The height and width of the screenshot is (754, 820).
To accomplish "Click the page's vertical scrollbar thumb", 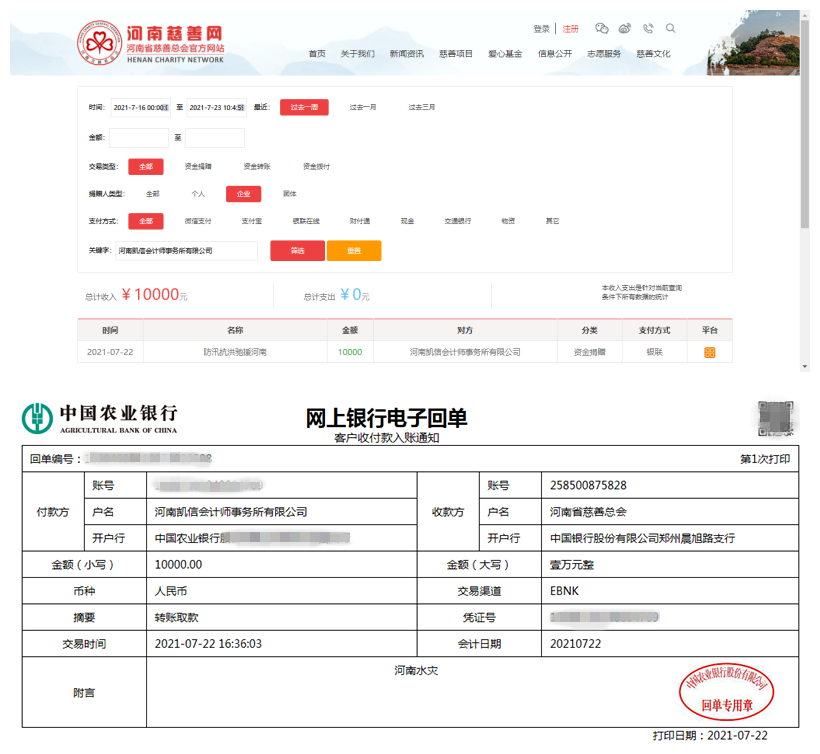I will 805,124.
